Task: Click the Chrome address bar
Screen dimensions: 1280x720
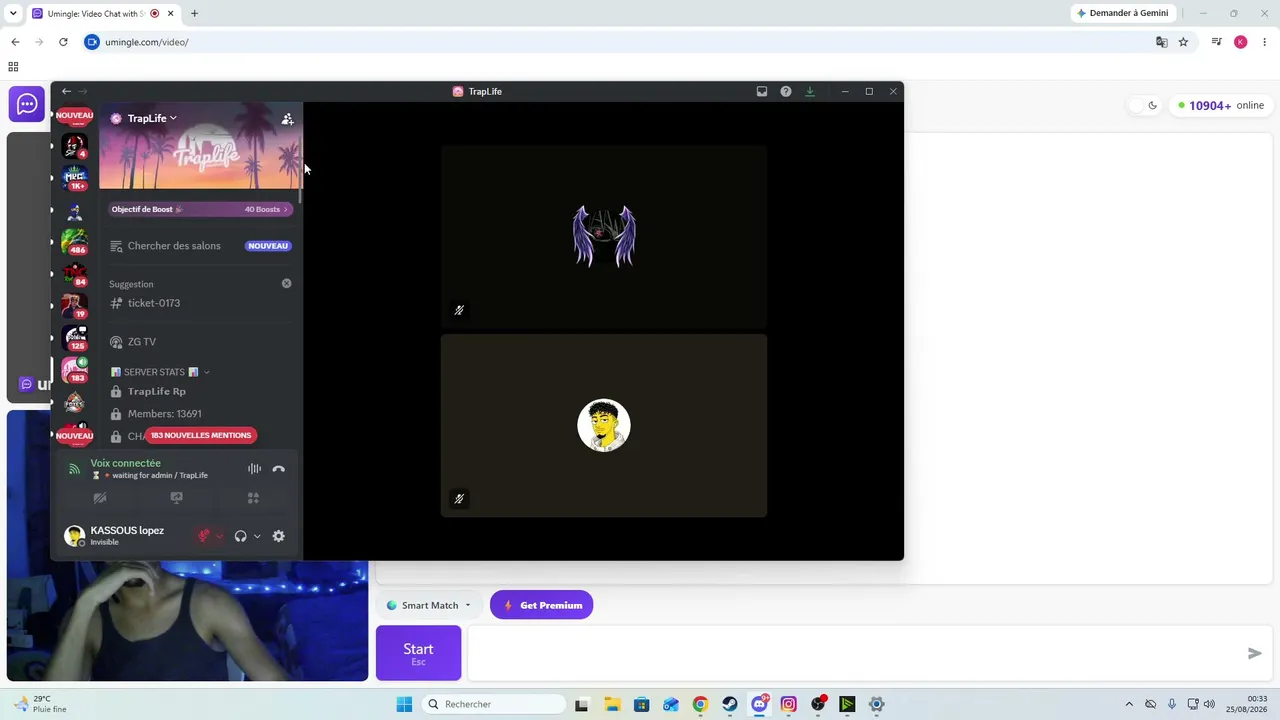Action: [620, 42]
